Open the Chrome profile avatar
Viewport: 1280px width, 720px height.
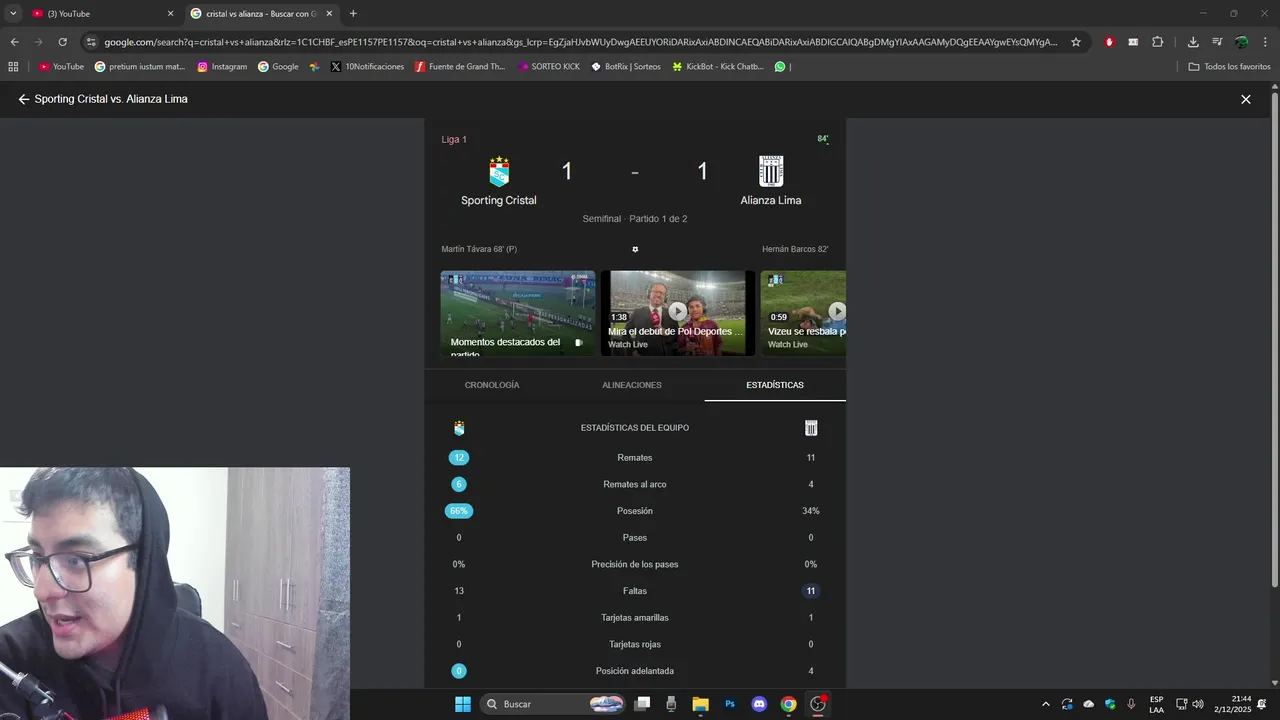click(x=1241, y=42)
